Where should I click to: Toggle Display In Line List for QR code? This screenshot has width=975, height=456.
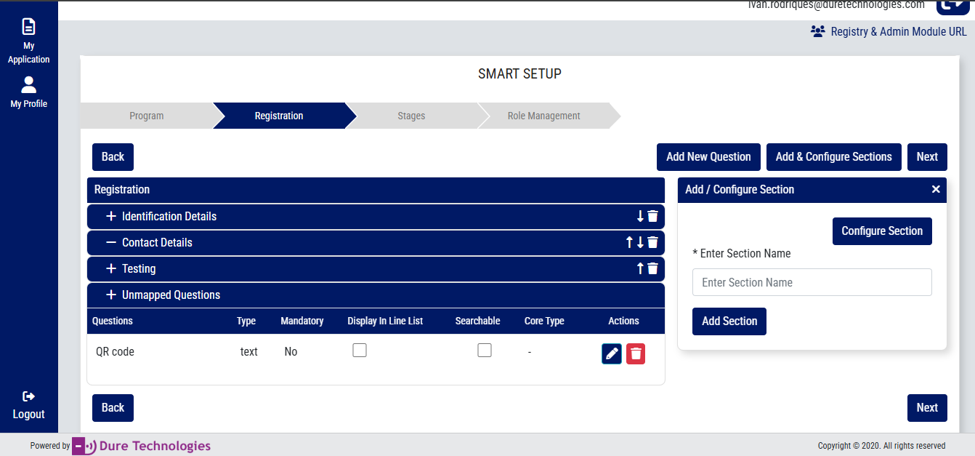pyautogui.click(x=359, y=350)
